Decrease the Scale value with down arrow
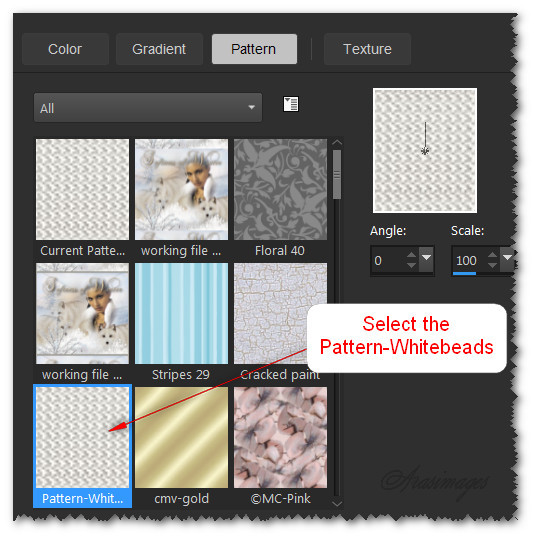This screenshot has width=537, height=540. coord(493,265)
